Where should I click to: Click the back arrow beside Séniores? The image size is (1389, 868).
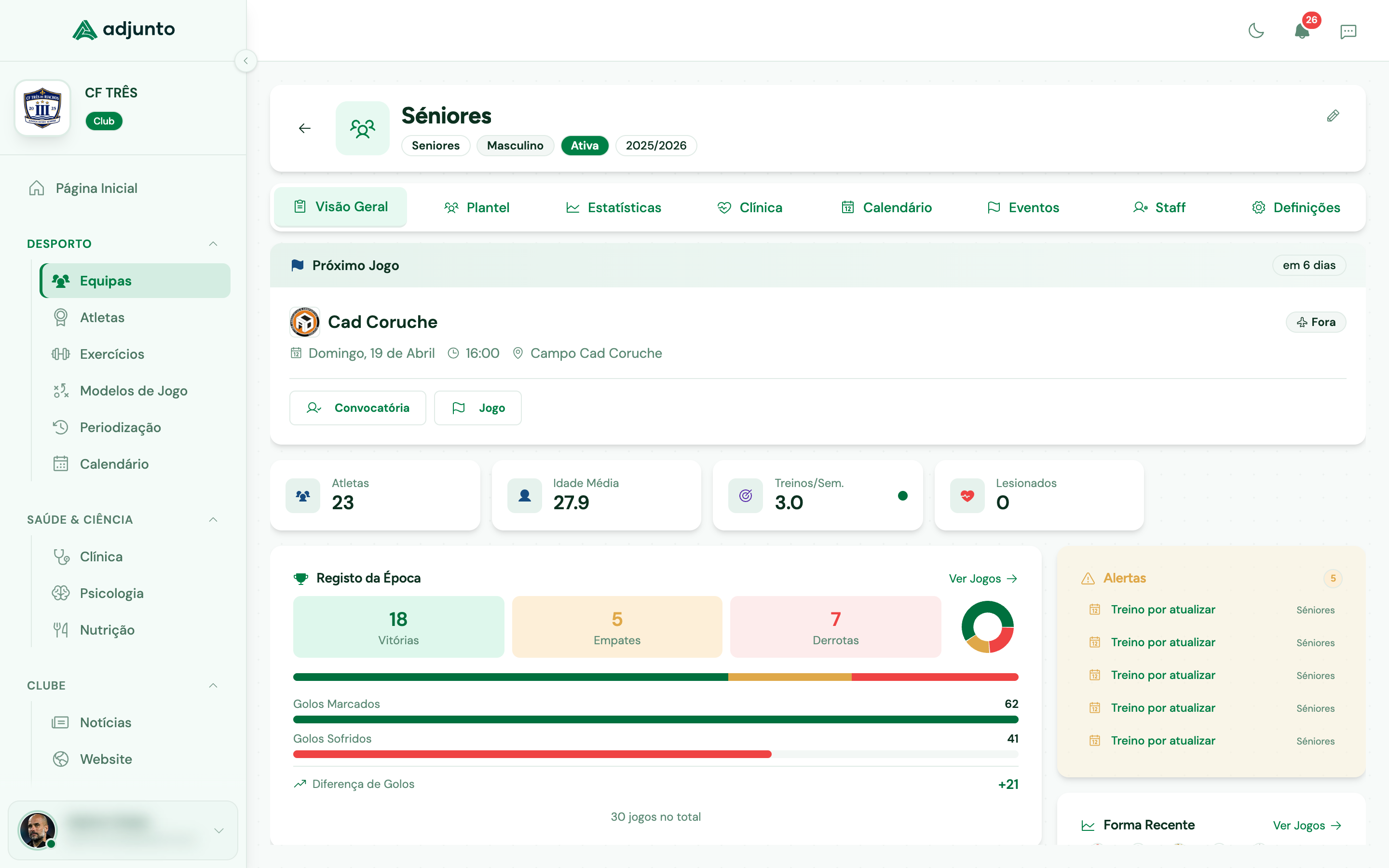(x=304, y=128)
